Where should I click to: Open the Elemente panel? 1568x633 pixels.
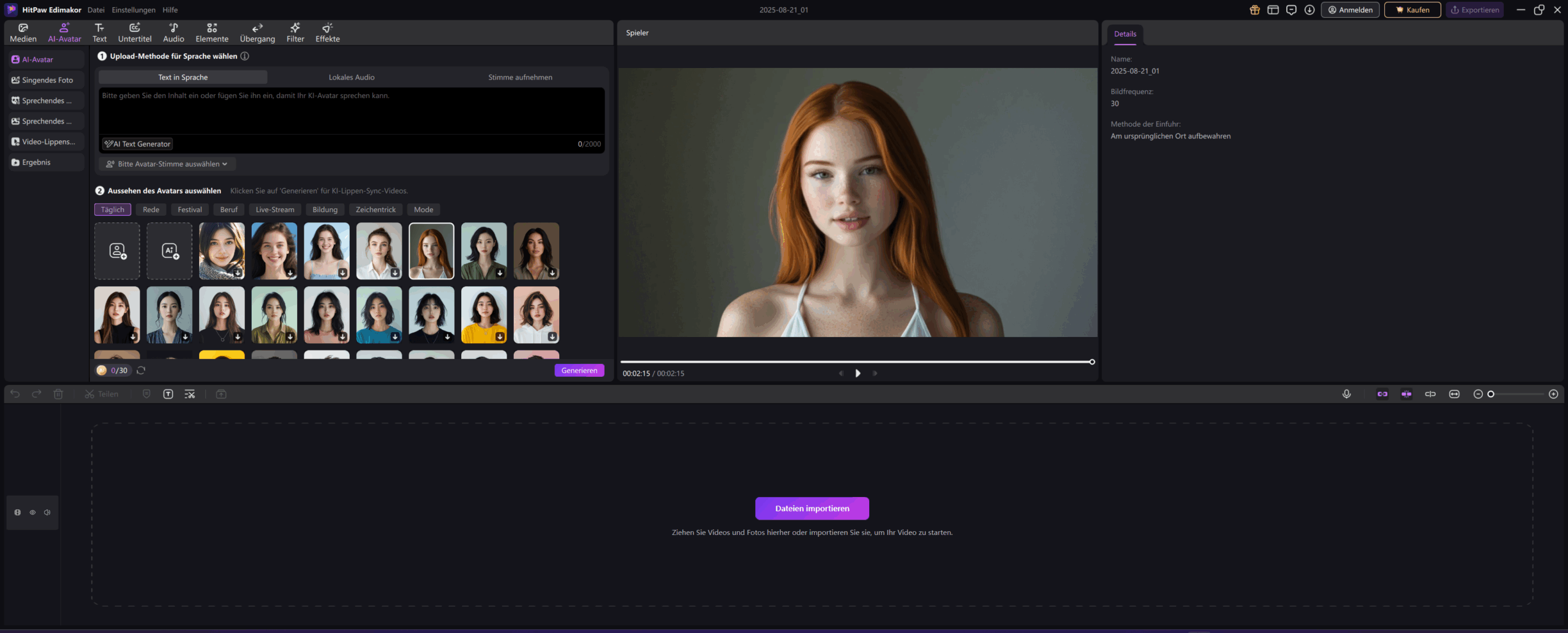coord(212,32)
